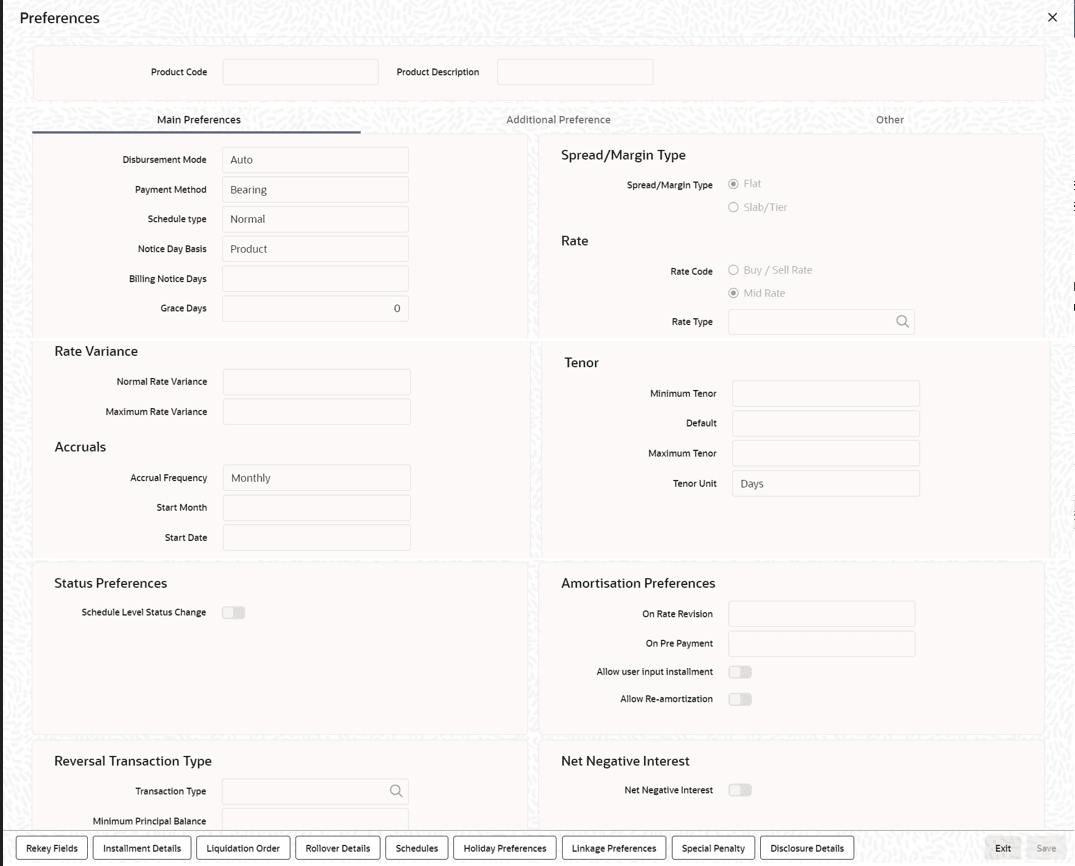1075x866 pixels.
Task: Switch to the Main Preferences tab
Action: [x=198, y=119]
